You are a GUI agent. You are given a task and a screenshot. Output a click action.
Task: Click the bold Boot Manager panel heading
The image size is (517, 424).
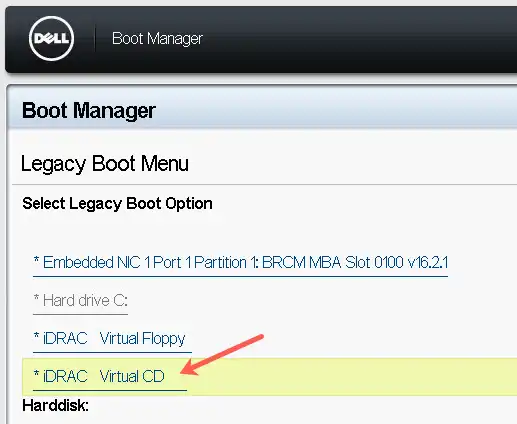pyautogui.click(x=89, y=111)
